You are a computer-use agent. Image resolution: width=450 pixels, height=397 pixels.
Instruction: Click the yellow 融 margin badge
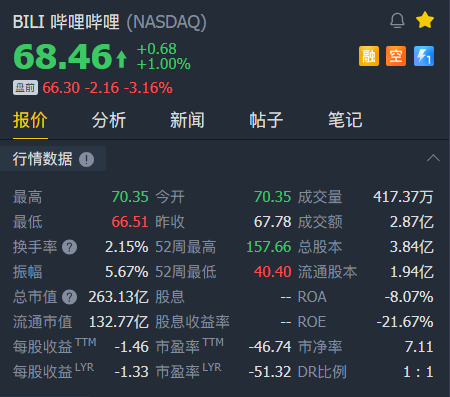coord(369,56)
